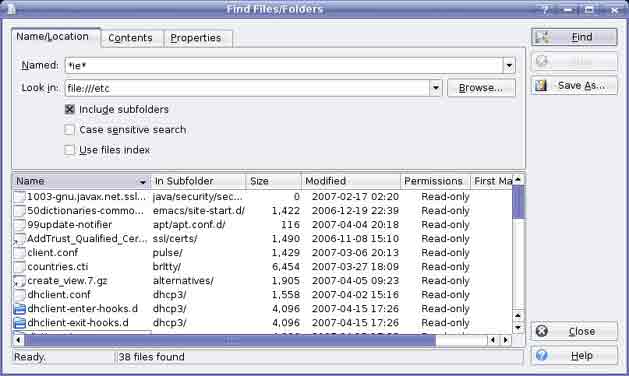Click the Browse button
The height and width of the screenshot is (376, 629).
(481, 87)
